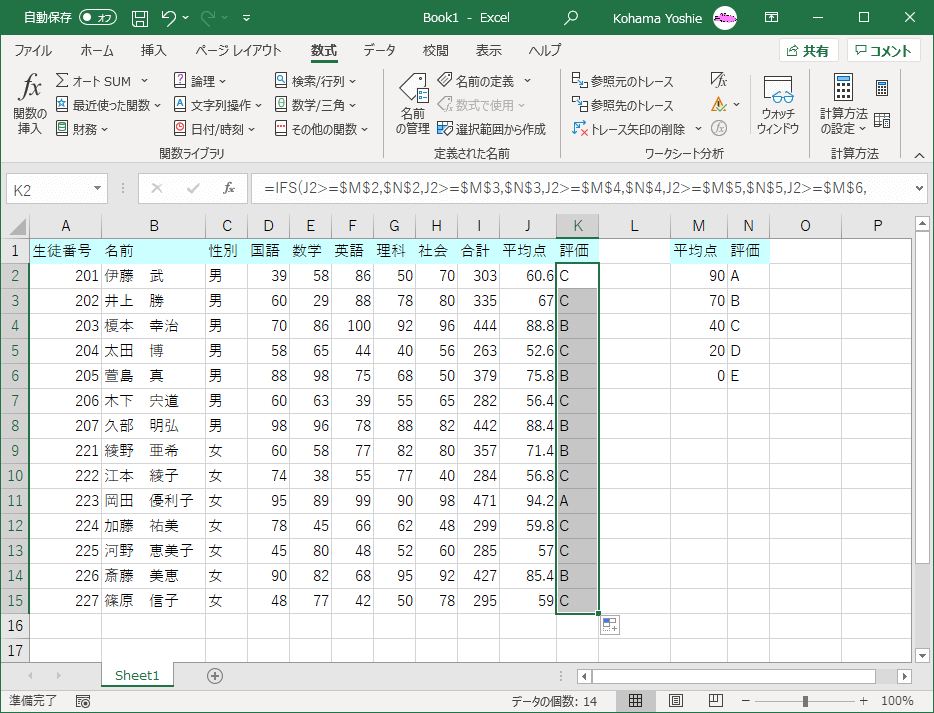The image size is (934, 713).
Task: Switch to the データ tab
Action: 379,51
